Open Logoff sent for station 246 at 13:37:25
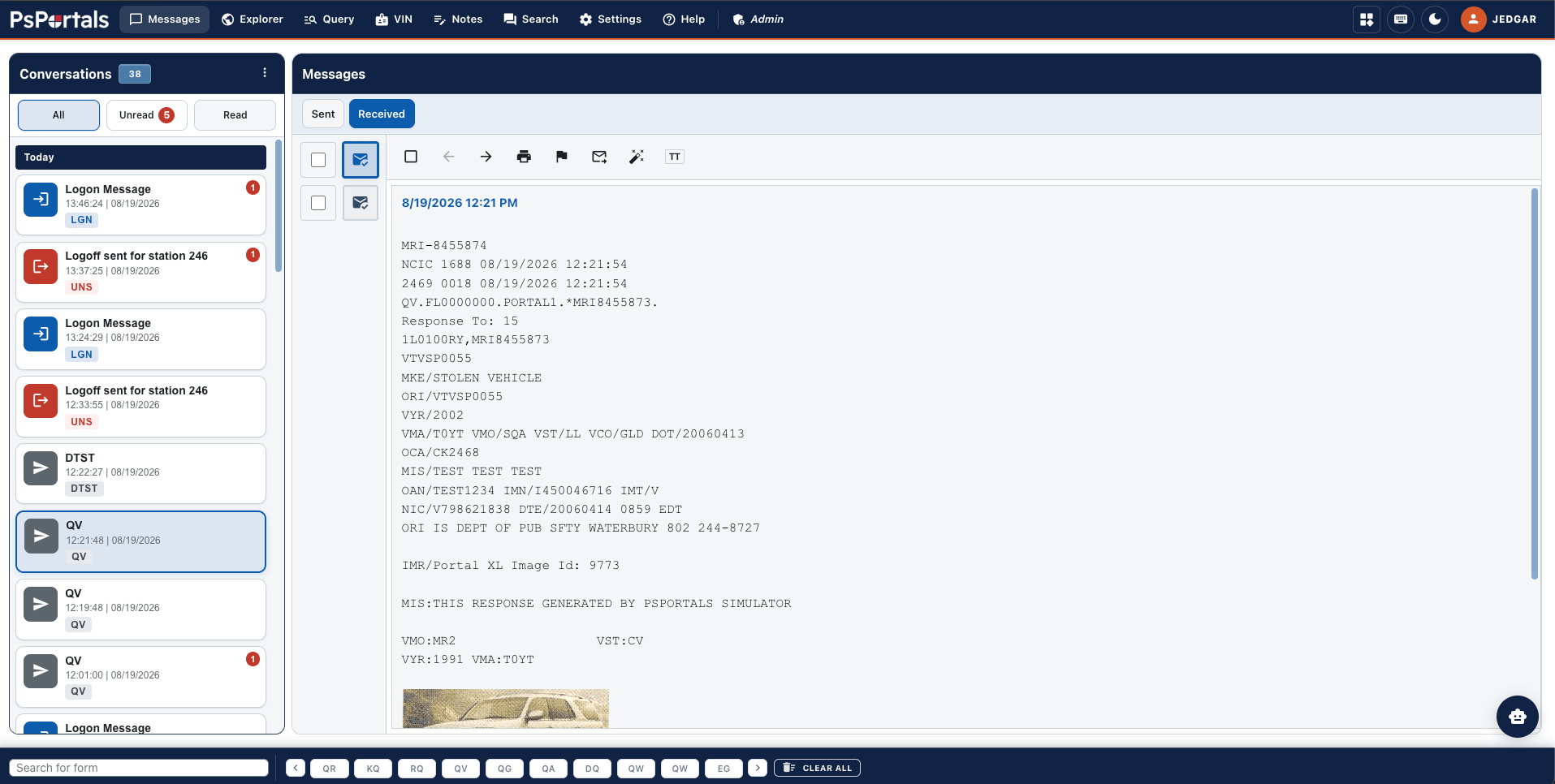The image size is (1555, 784). [140, 272]
